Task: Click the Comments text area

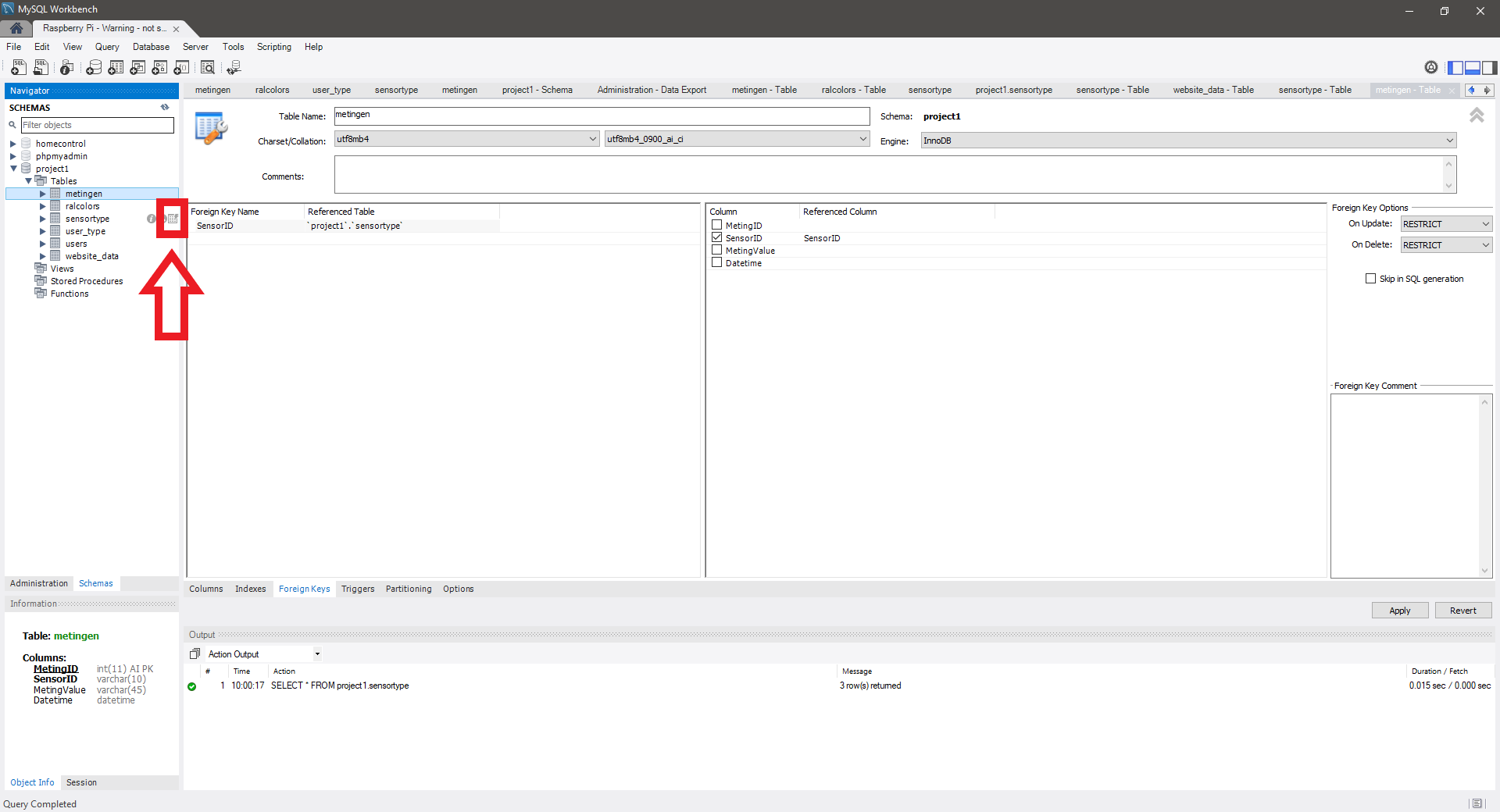Action: [x=895, y=174]
